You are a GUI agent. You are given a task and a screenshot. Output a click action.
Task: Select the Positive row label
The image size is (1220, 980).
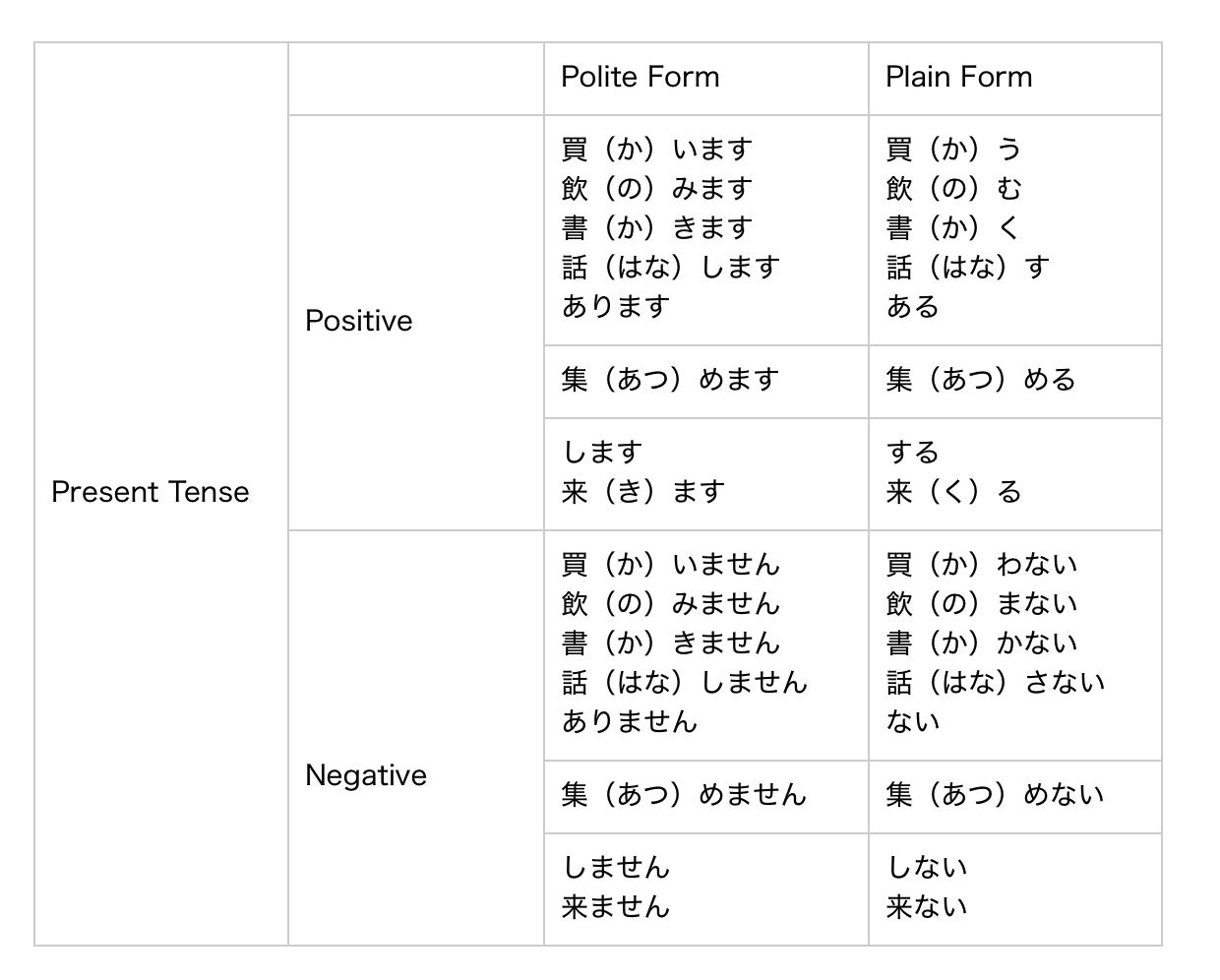coord(359,321)
